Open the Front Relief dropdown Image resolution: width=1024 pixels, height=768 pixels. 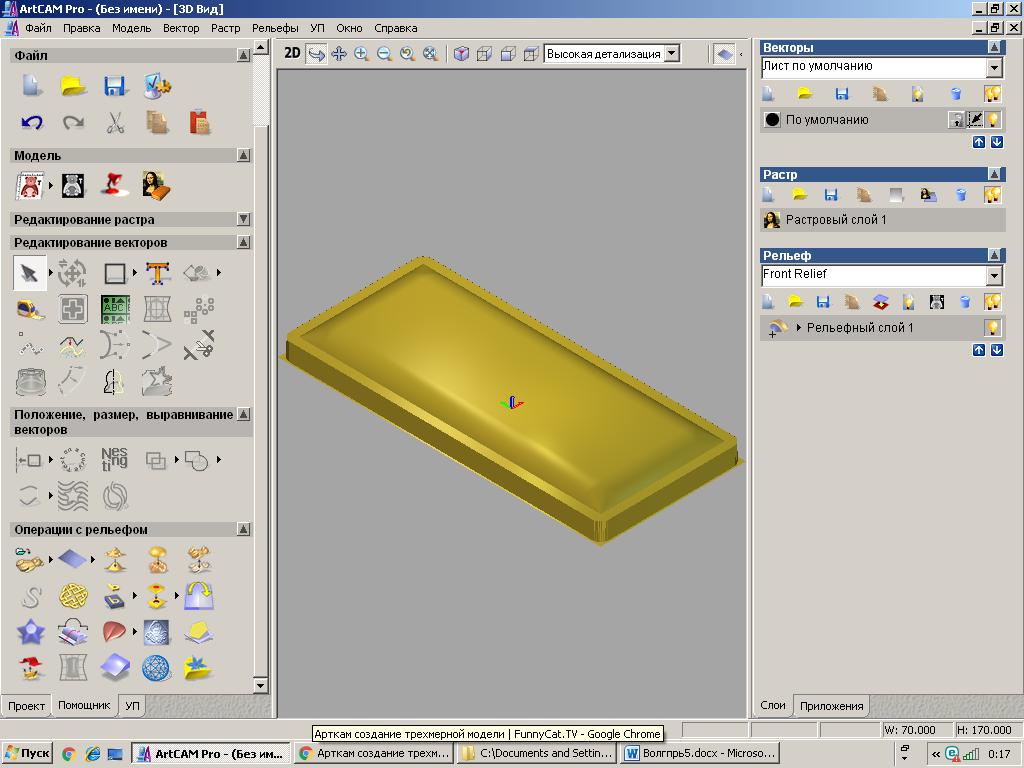point(994,275)
